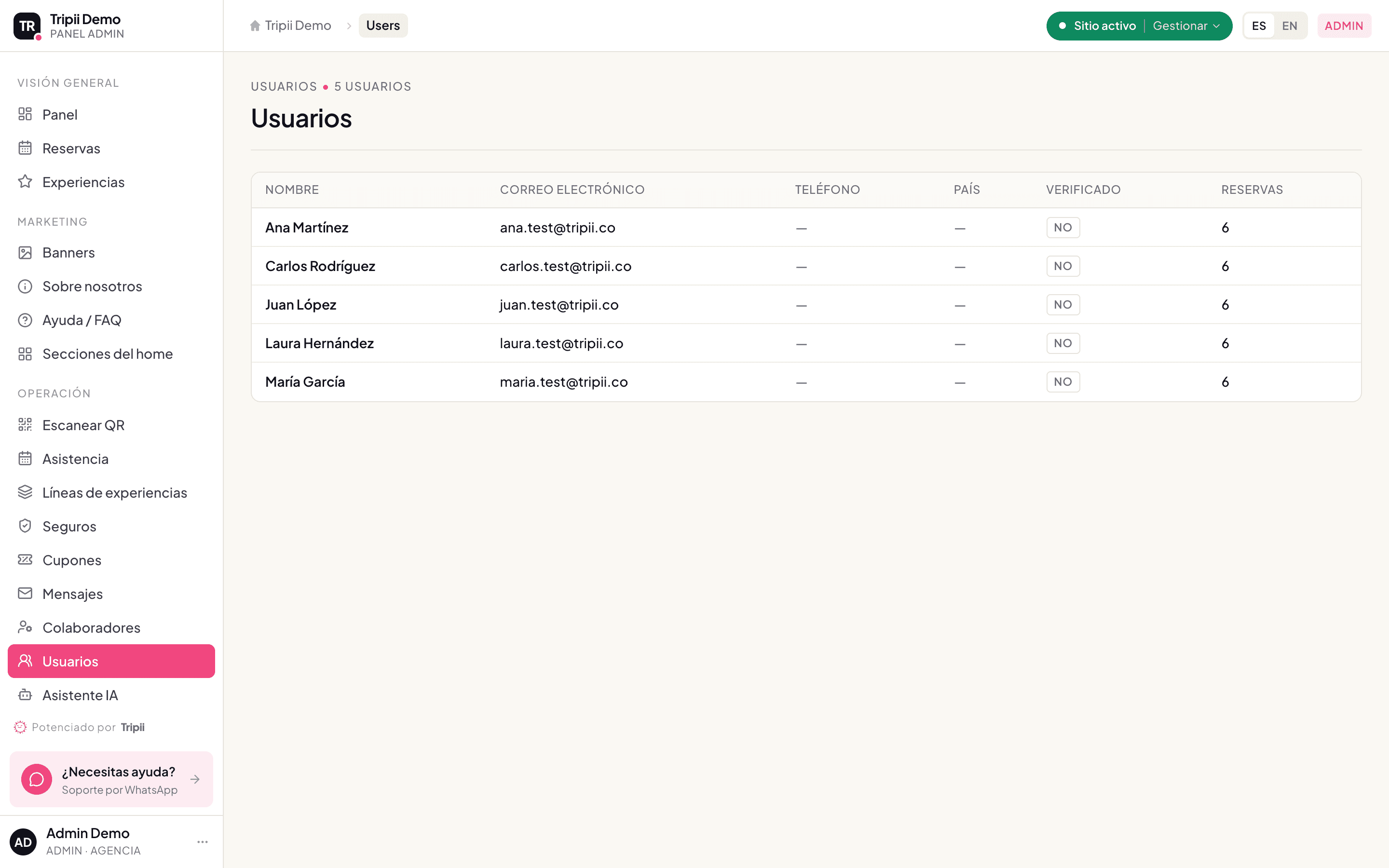Viewport: 1389px width, 868px height.
Task: Click the Escanear QR code icon
Action: 25,425
